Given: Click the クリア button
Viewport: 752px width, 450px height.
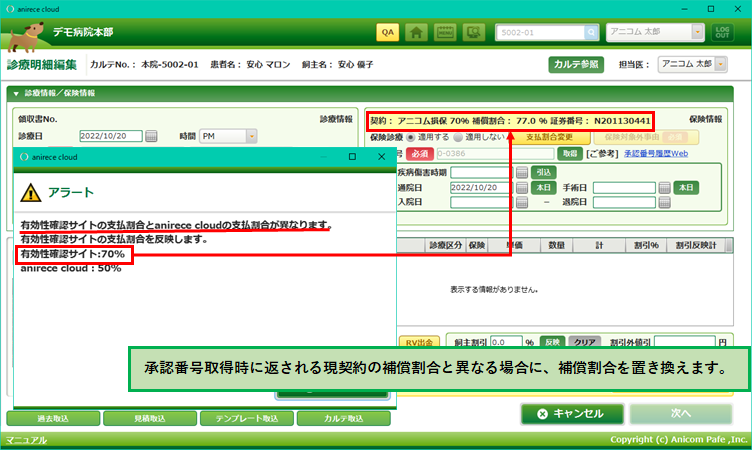Looking at the screenshot, I should pos(585,342).
